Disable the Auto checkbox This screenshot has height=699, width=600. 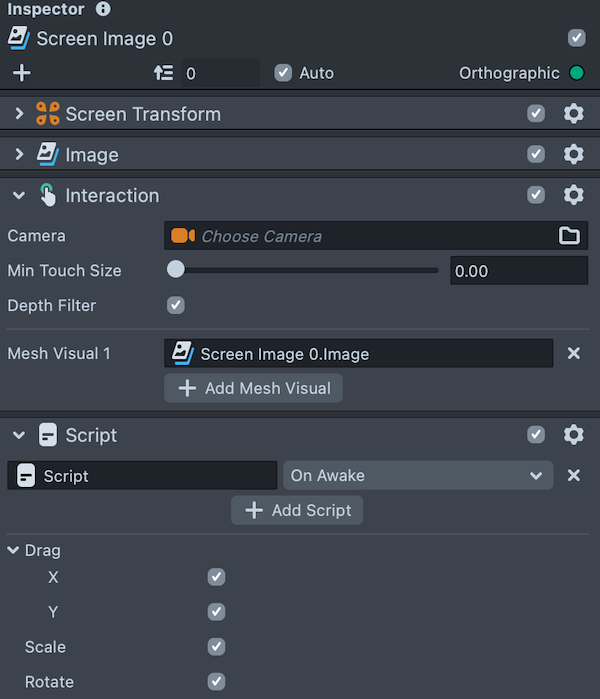[283, 73]
